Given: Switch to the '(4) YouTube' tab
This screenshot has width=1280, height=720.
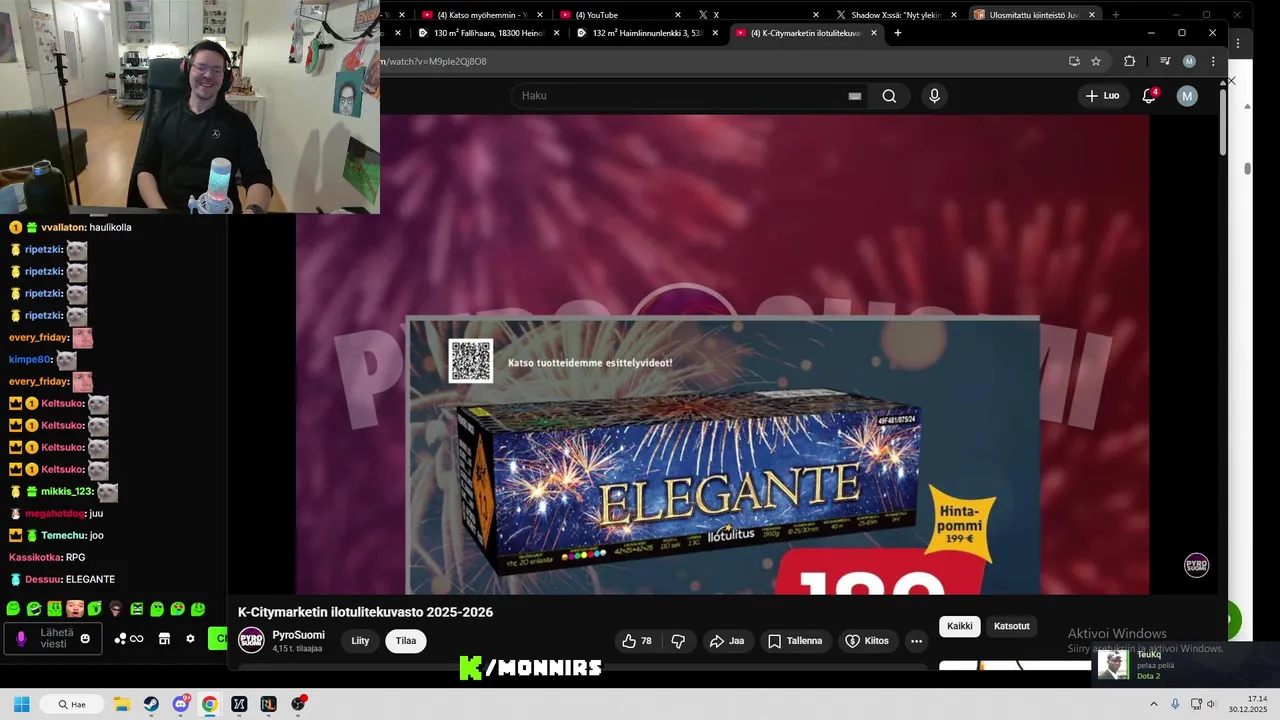Looking at the screenshot, I should [x=620, y=15].
